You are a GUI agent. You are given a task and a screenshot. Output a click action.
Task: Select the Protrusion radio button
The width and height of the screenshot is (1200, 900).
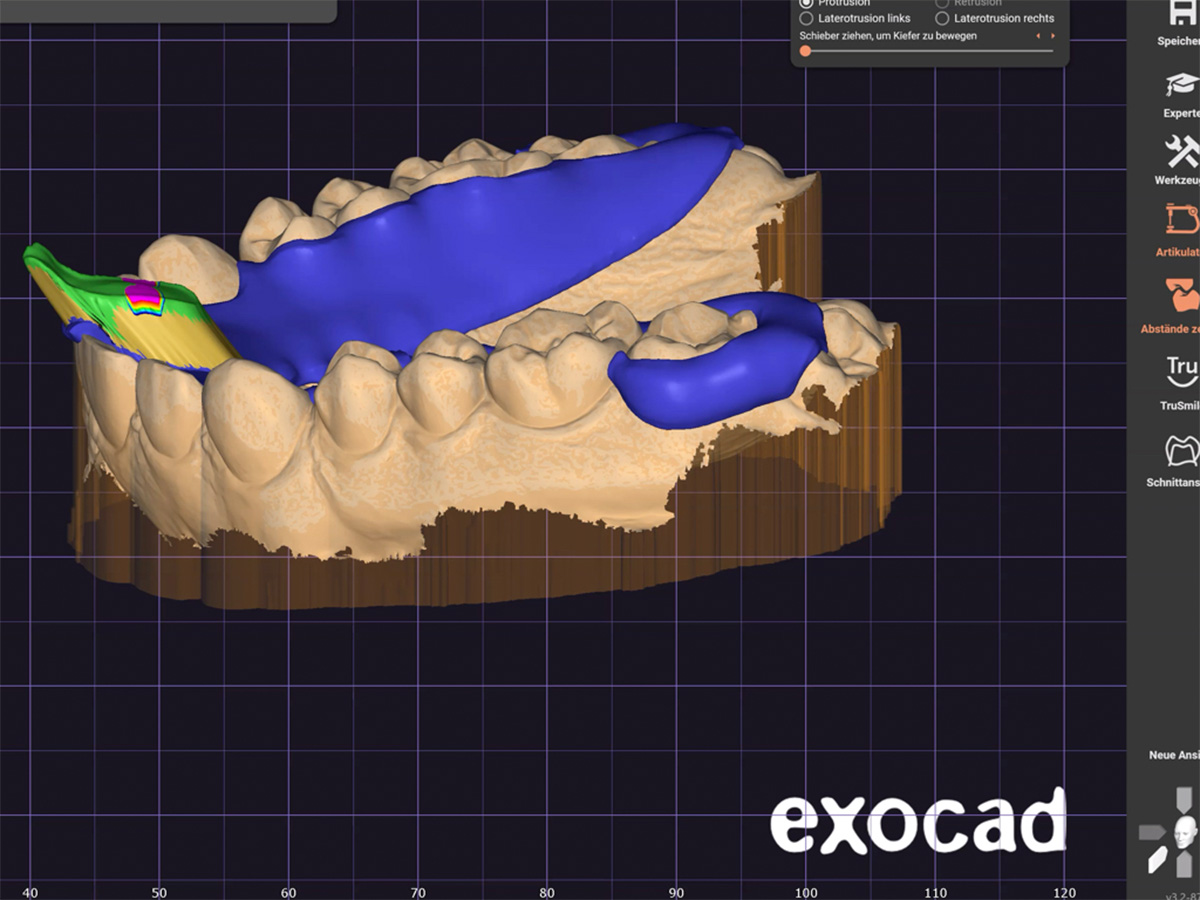tap(806, 3)
